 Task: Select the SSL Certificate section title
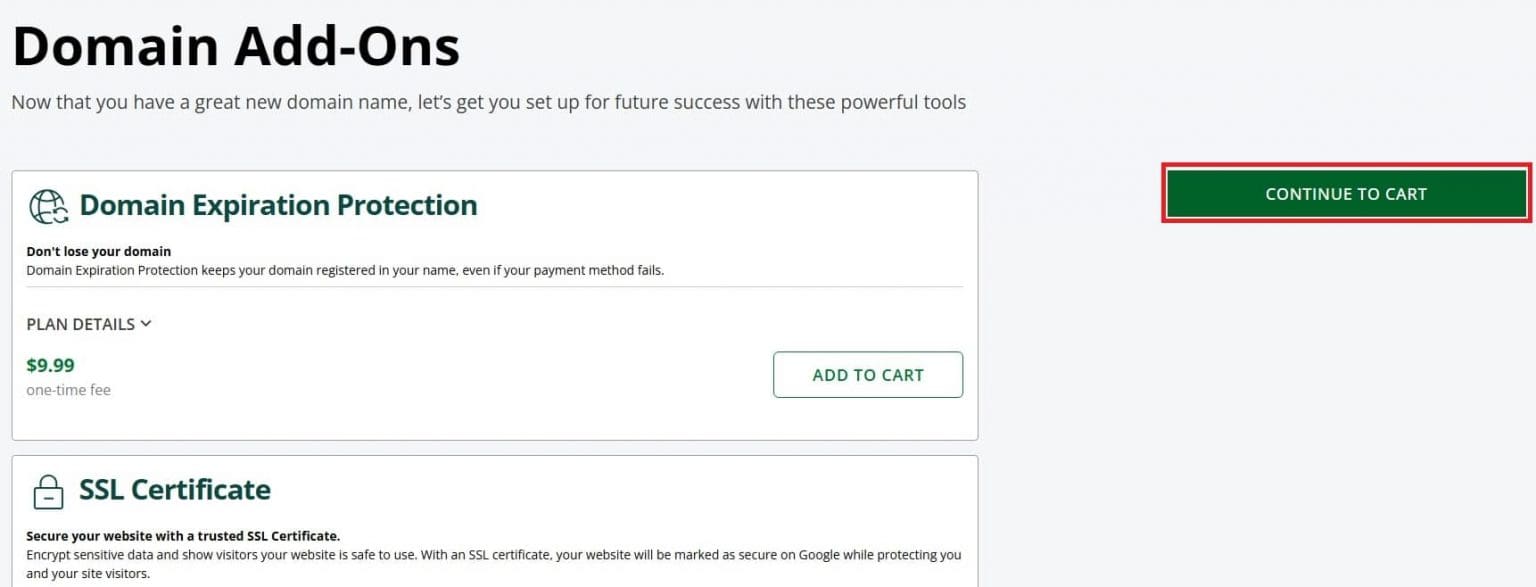coord(175,489)
